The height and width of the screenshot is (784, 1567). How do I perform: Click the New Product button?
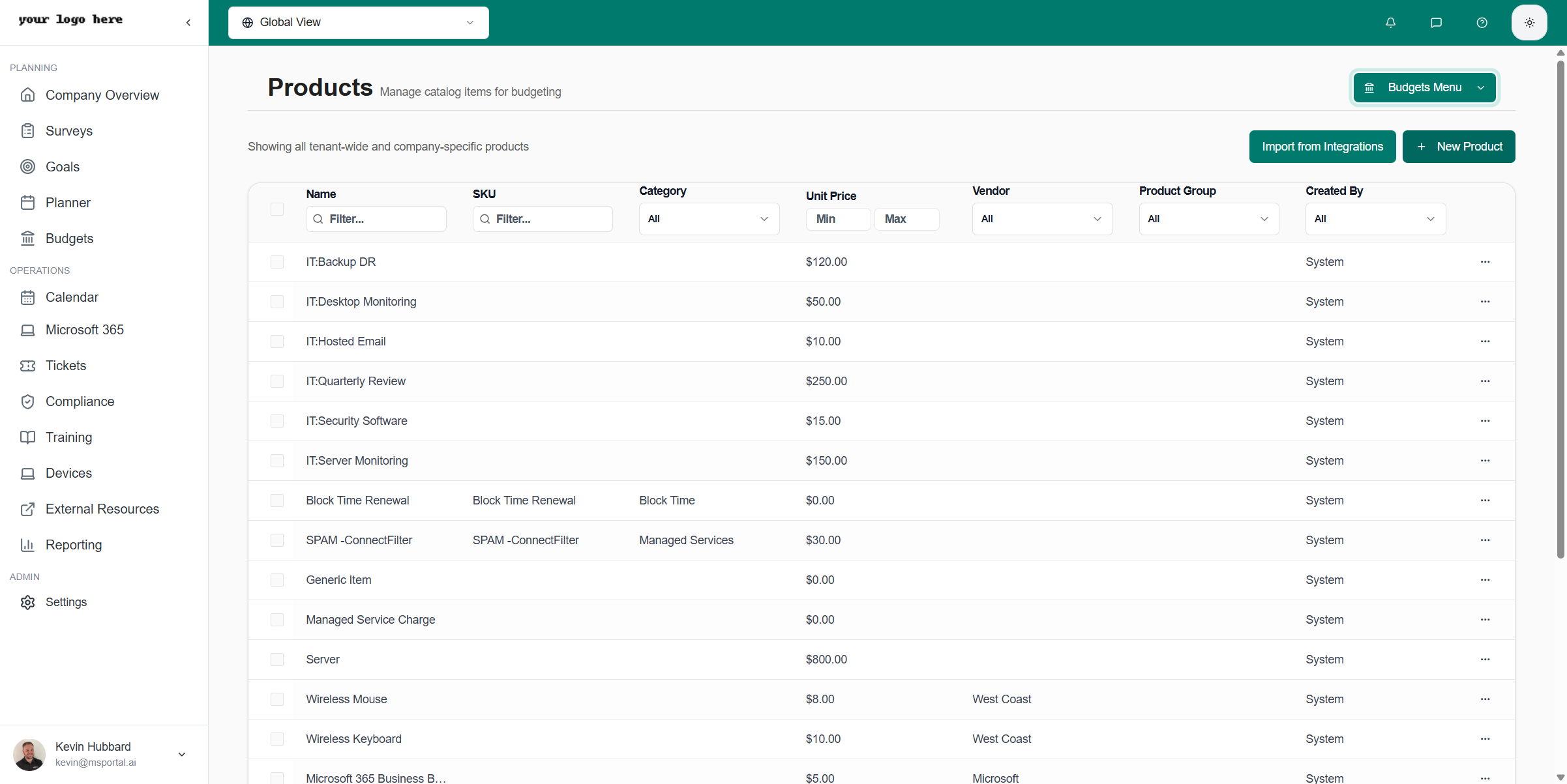tap(1458, 147)
